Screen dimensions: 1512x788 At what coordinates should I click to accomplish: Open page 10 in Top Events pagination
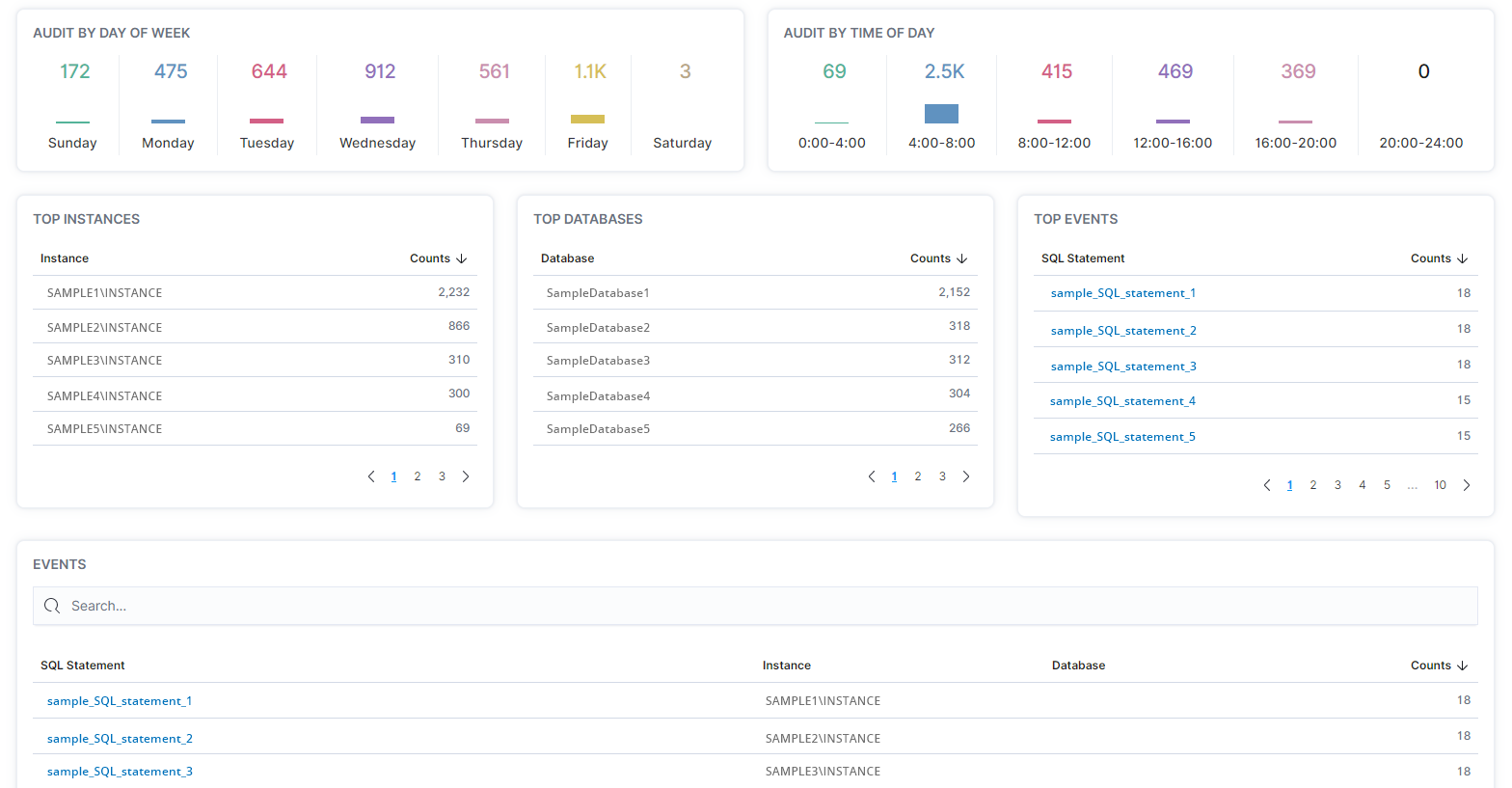coord(1440,485)
